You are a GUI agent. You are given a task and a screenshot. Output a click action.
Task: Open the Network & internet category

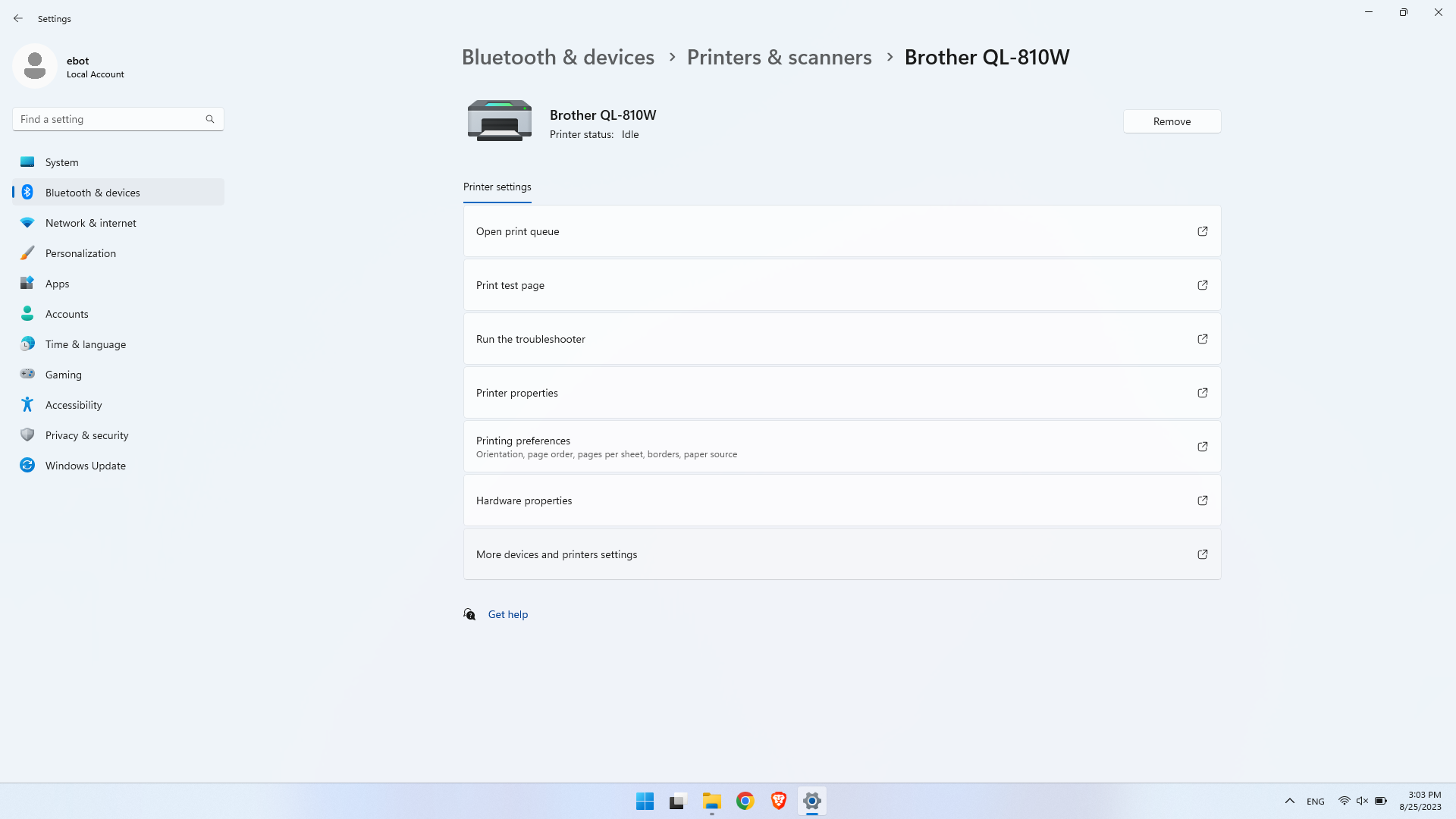[118, 222]
